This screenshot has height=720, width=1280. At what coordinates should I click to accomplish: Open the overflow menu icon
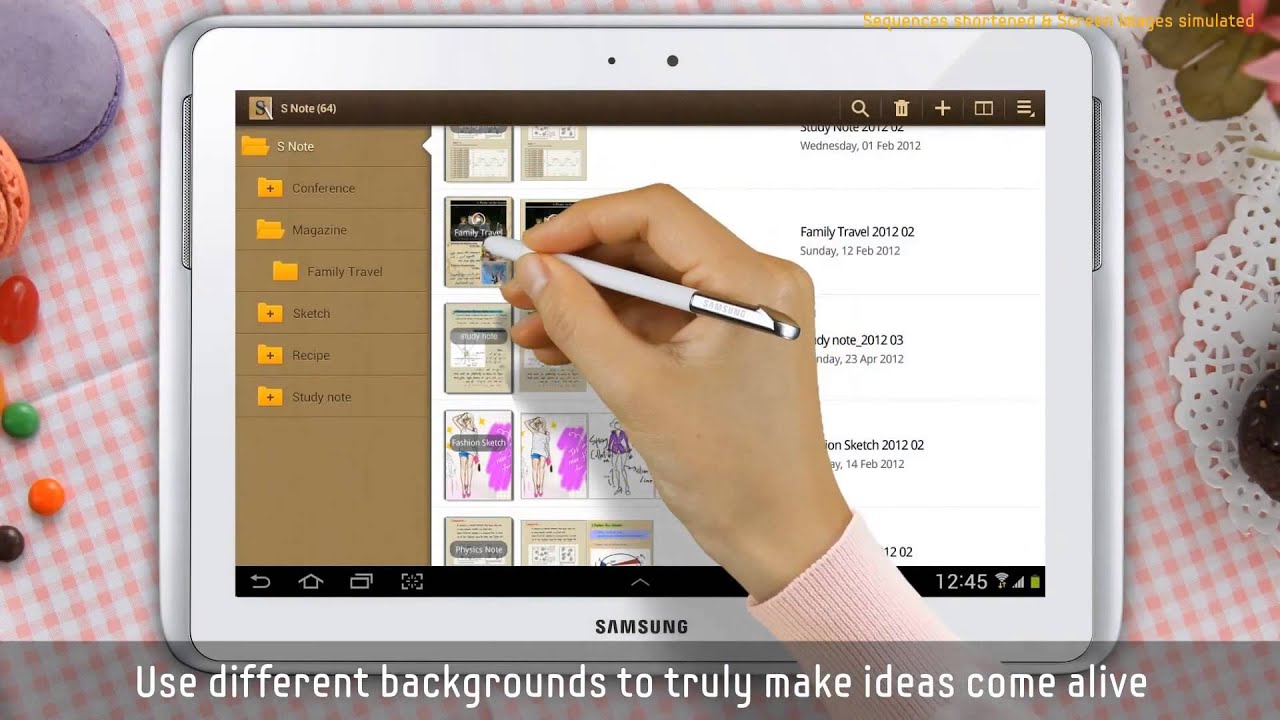(x=1025, y=108)
